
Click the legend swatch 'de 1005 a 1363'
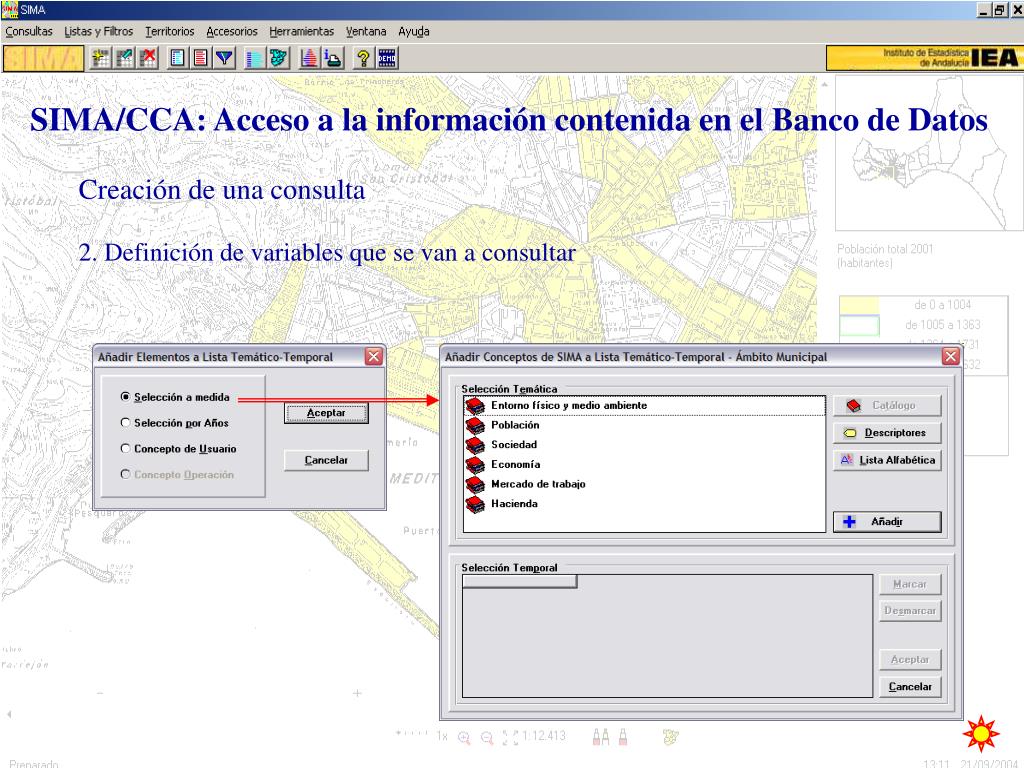[x=859, y=325]
